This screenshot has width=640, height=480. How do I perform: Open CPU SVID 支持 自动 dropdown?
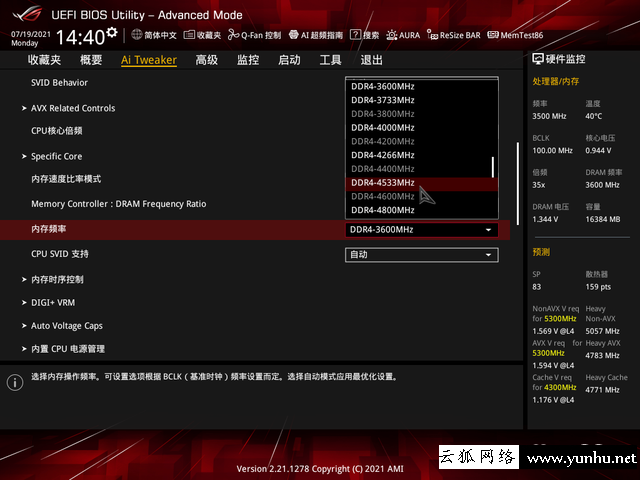(422, 255)
